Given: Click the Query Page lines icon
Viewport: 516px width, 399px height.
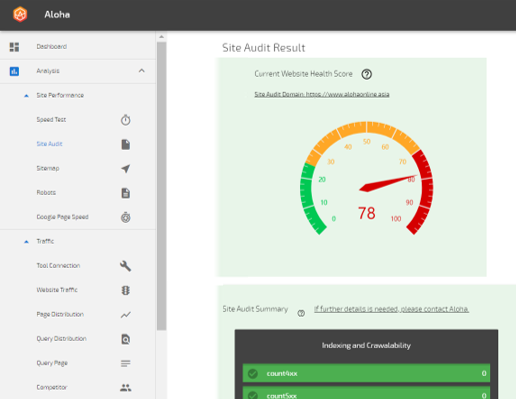Looking at the screenshot, I should [126, 363].
